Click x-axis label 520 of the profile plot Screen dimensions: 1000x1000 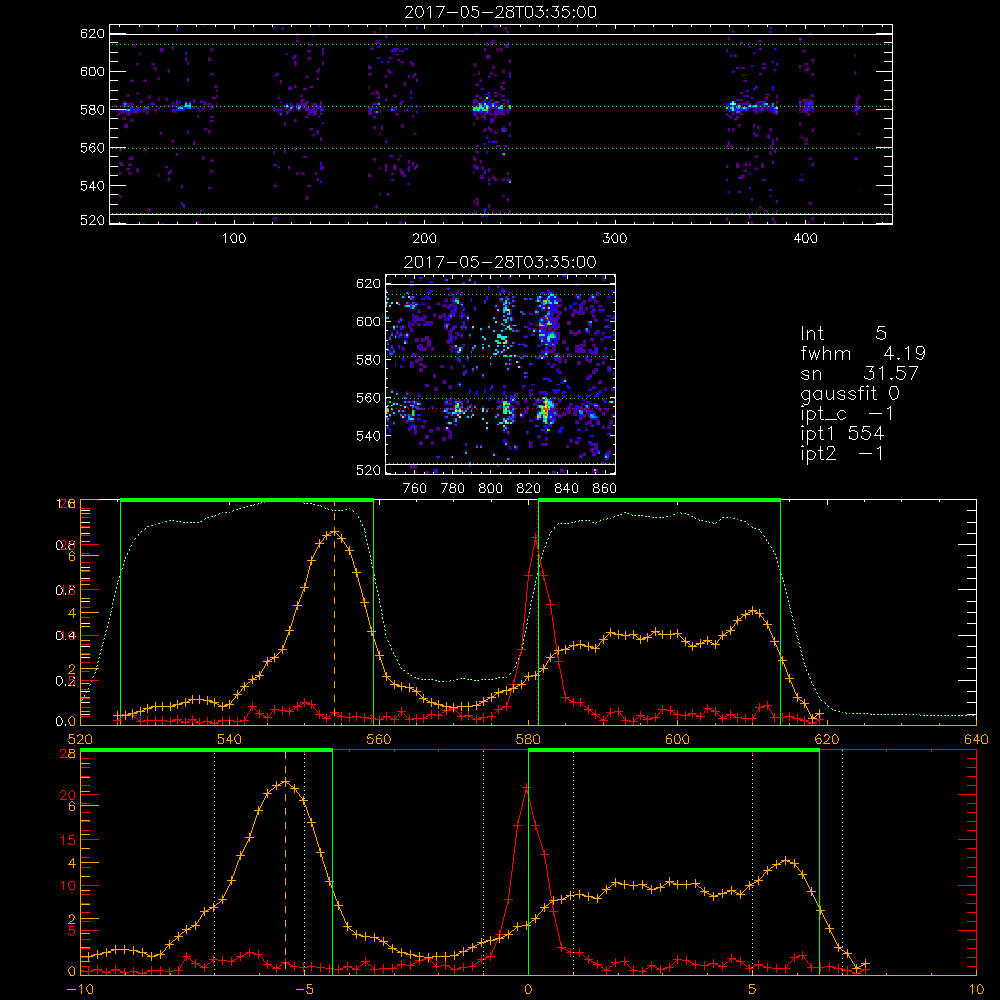click(80, 740)
